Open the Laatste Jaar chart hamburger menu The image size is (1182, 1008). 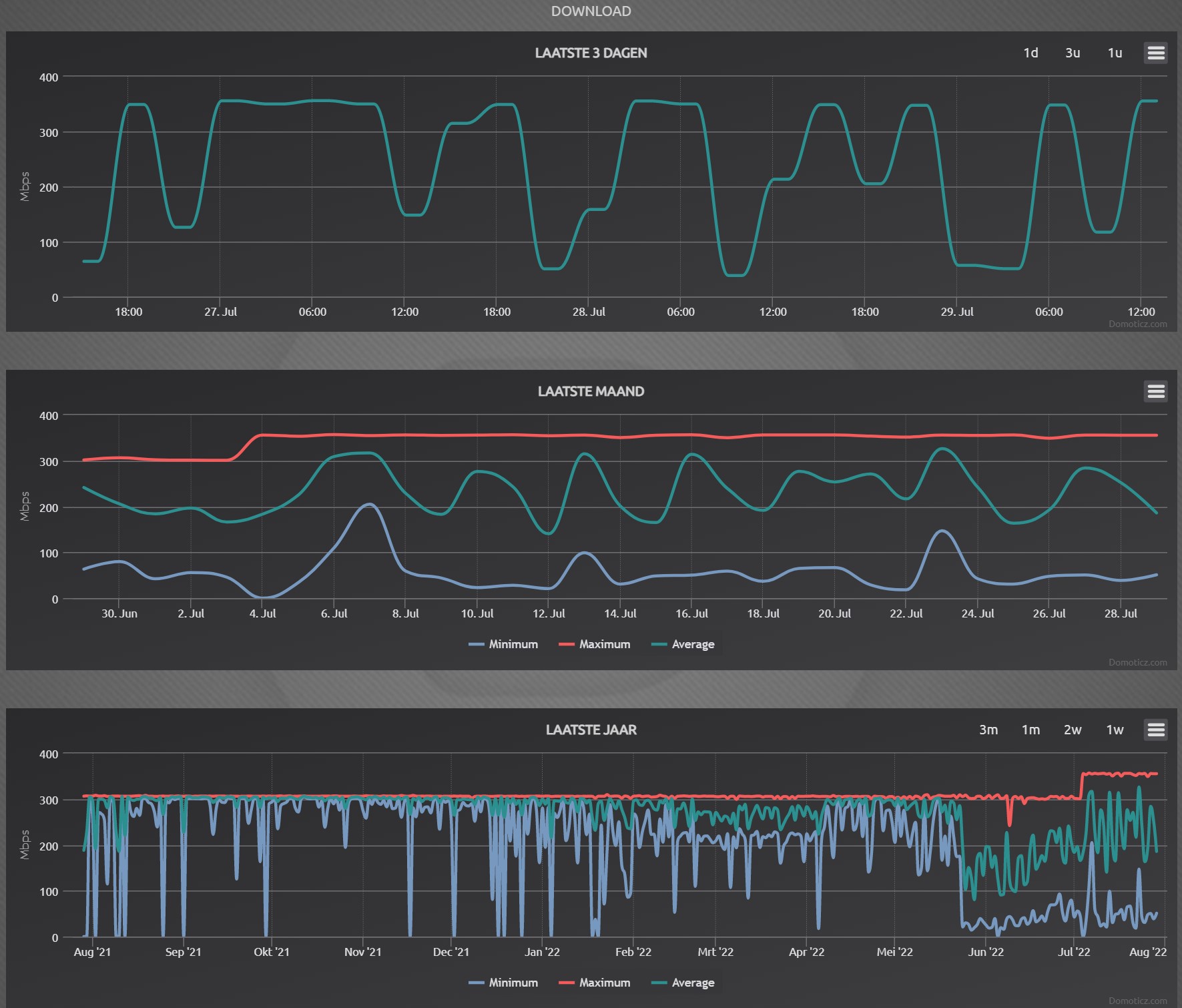coord(1156,730)
